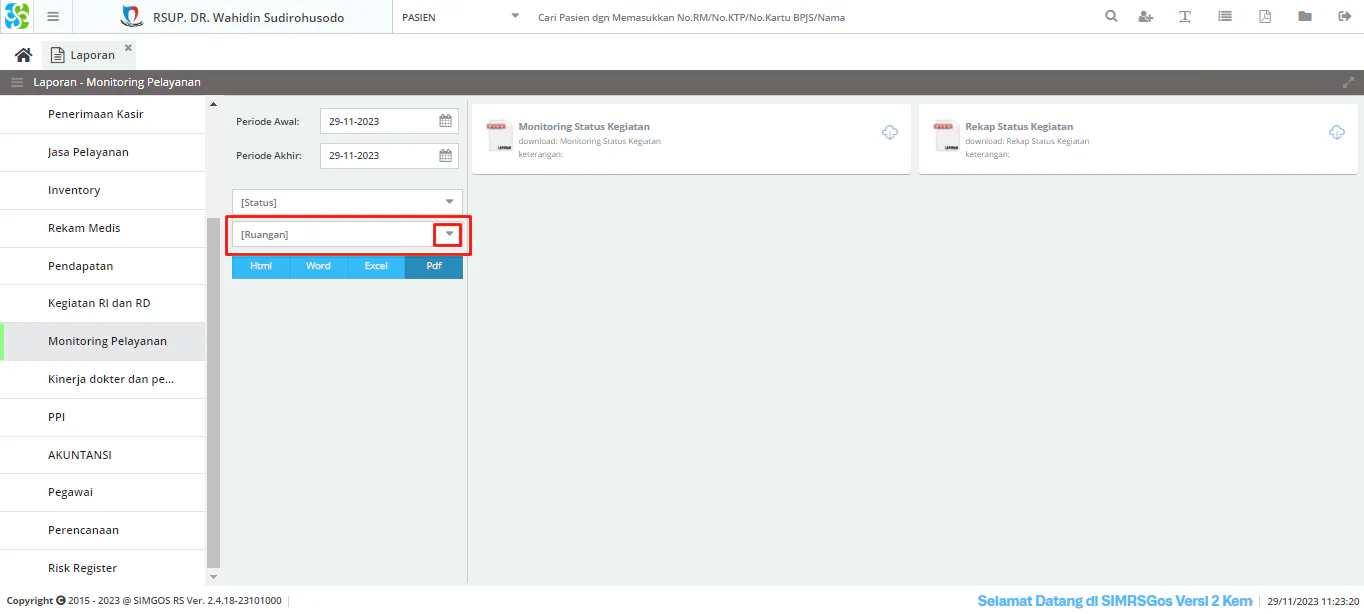Open the Jasa Pelayanan menu

103,152
